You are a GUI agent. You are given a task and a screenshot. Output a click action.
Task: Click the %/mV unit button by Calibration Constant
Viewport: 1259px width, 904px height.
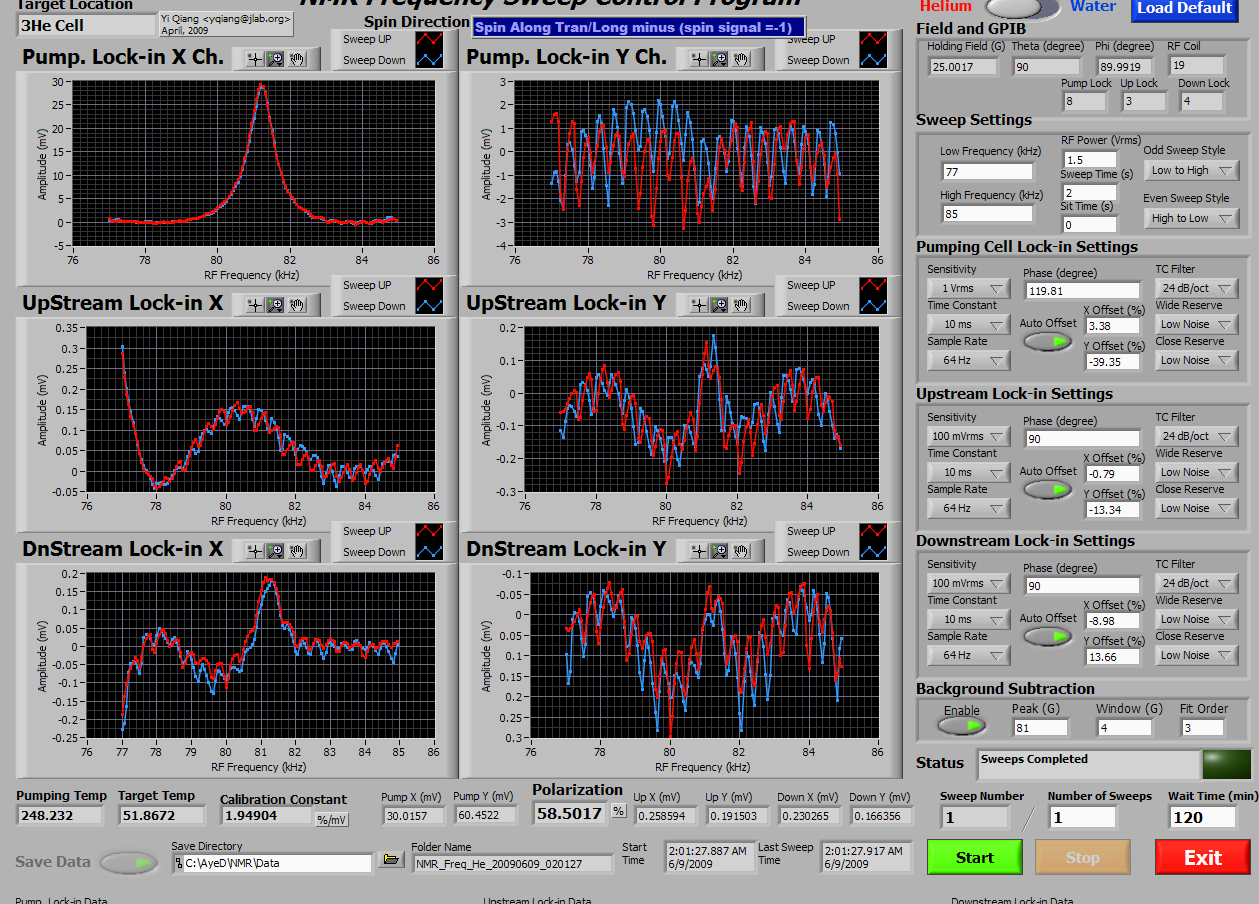pyautogui.click(x=330, y=820)
